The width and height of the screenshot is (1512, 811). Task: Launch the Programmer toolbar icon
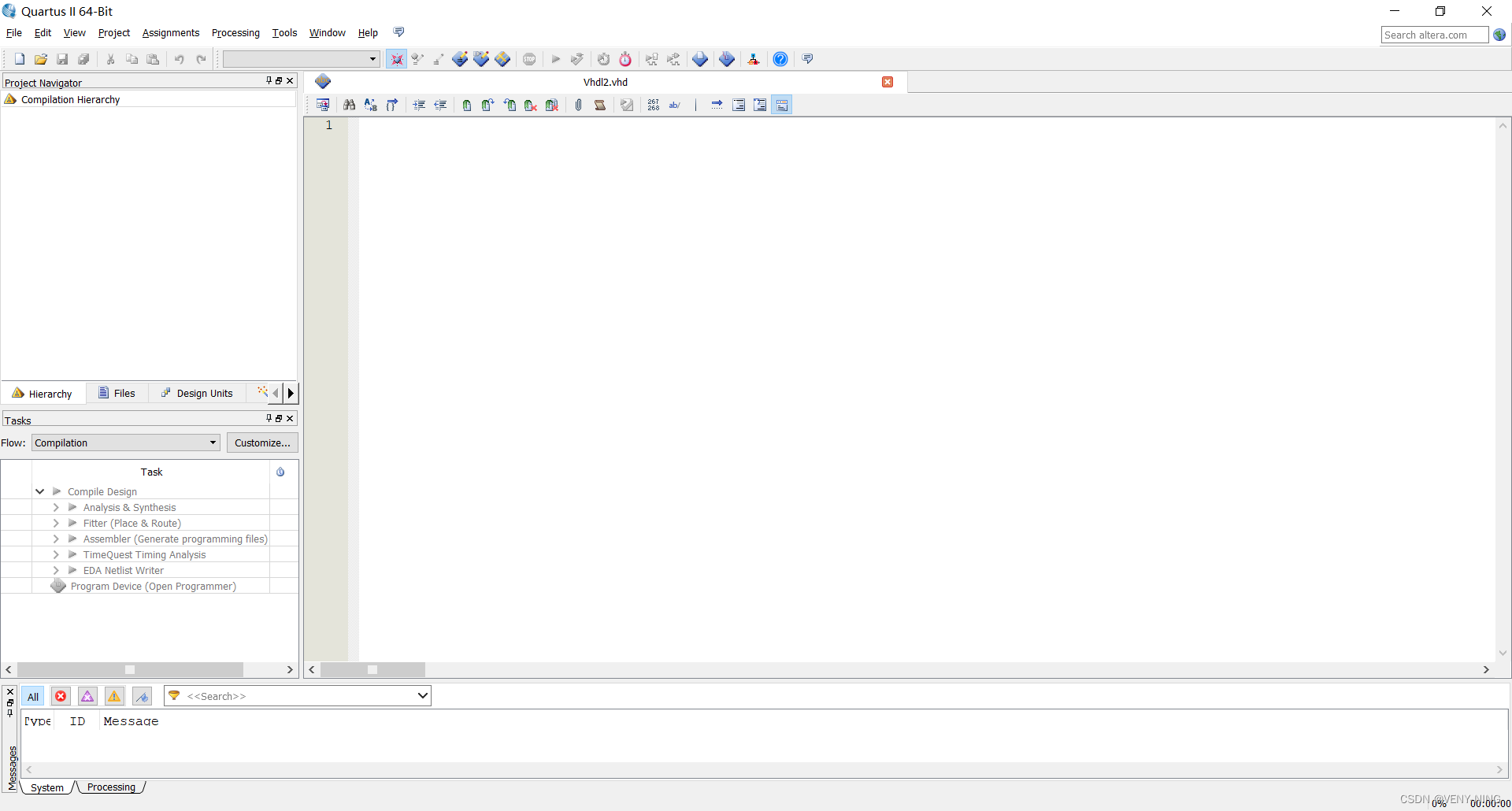(x=727, y=59)
